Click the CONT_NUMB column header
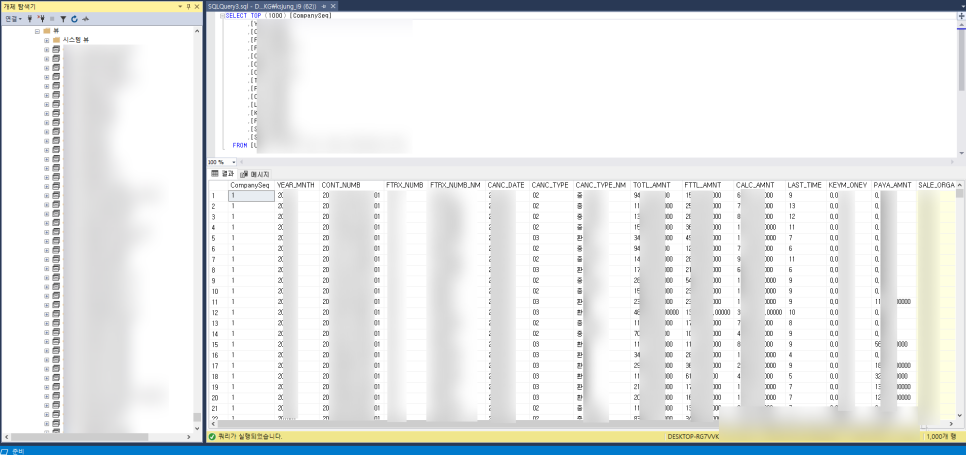Screen dimensions: 966x455 point(351,185)
